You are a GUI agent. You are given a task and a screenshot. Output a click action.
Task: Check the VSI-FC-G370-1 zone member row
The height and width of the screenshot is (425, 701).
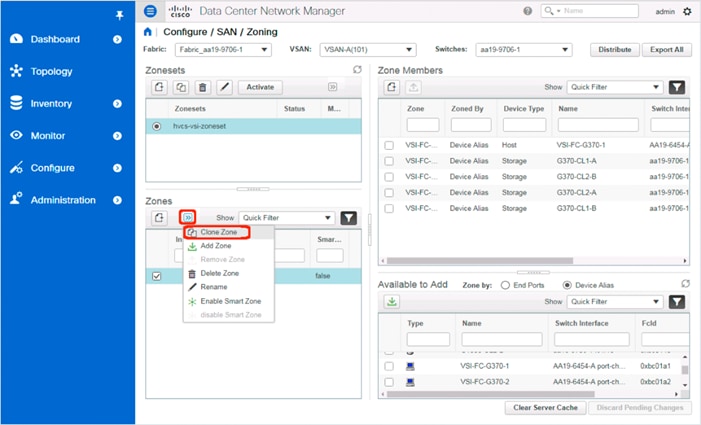389,145
